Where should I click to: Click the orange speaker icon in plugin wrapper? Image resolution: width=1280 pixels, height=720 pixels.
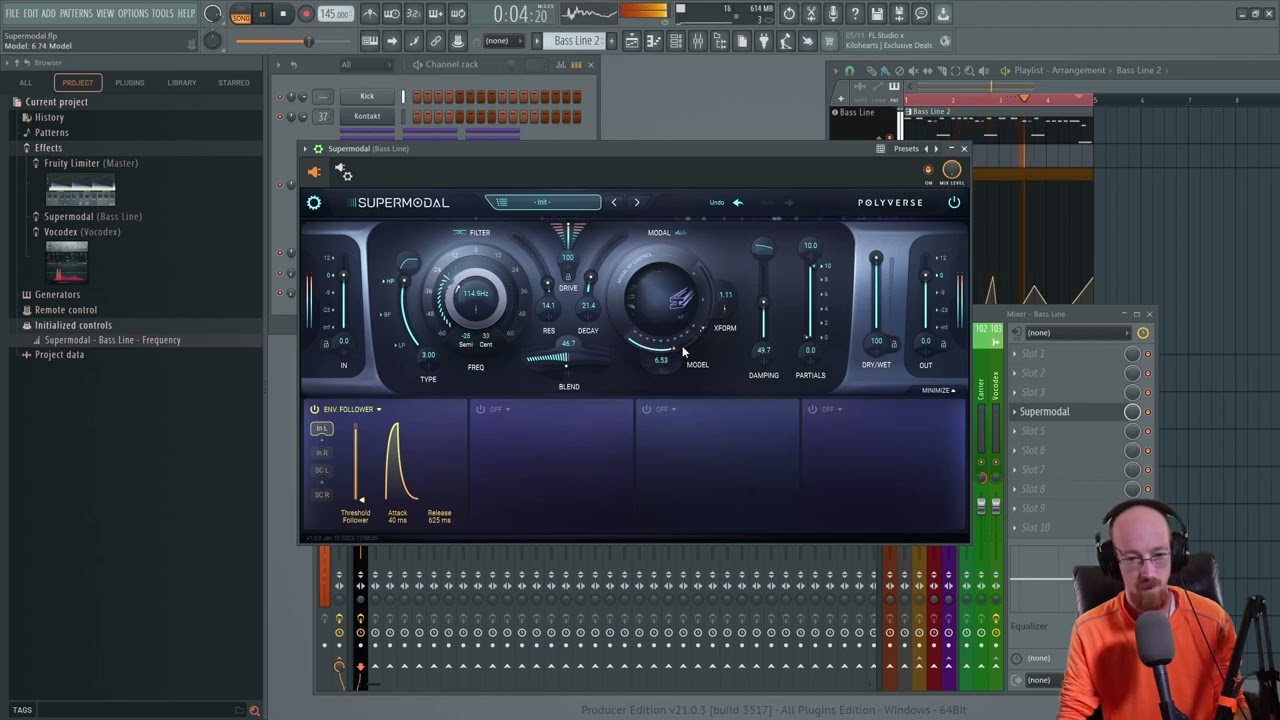pyautogui.click(x=314, y=172)
